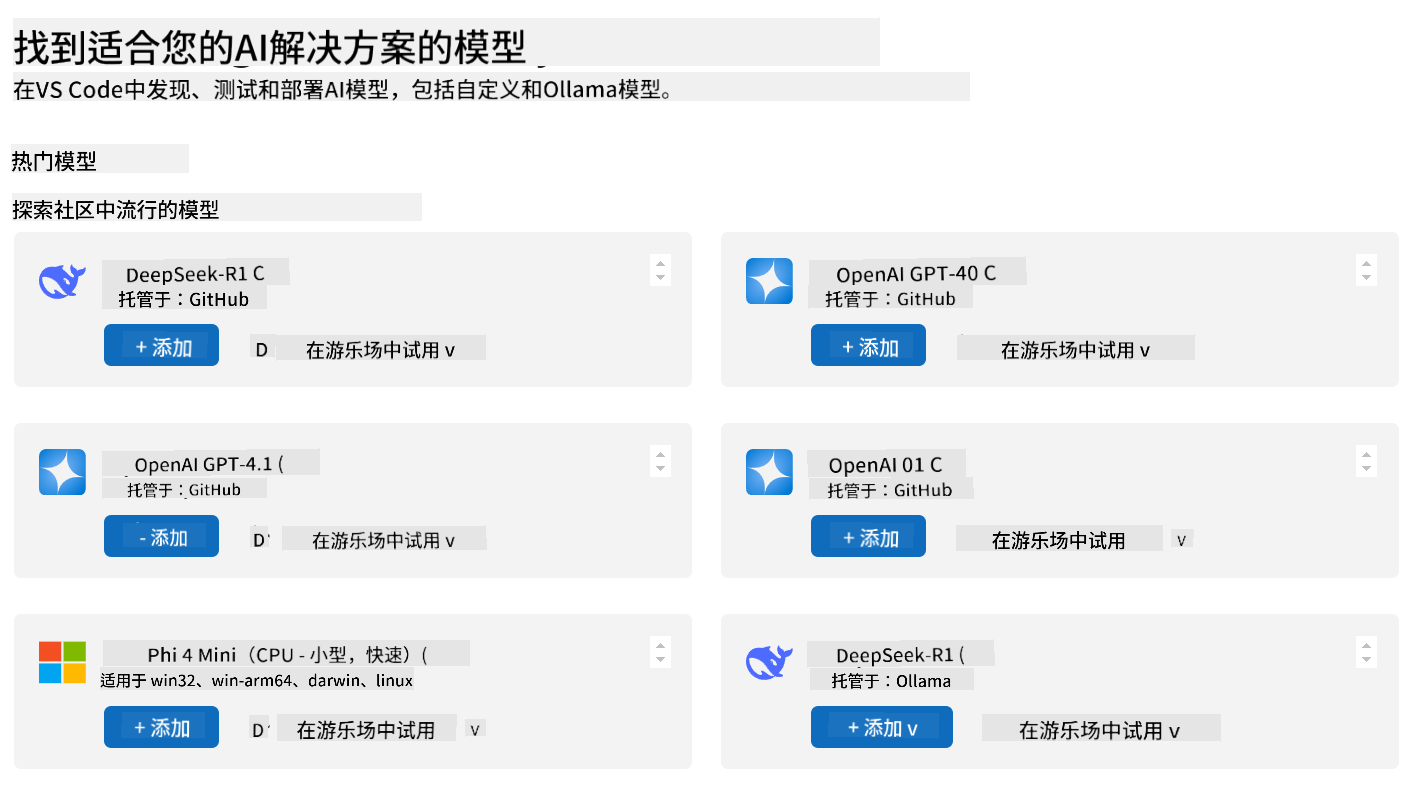This screenshot has width=1412, height=788.
Task: Click the stepper arrows on Phi 4 Mini card
Action: (x=659, y=651)
